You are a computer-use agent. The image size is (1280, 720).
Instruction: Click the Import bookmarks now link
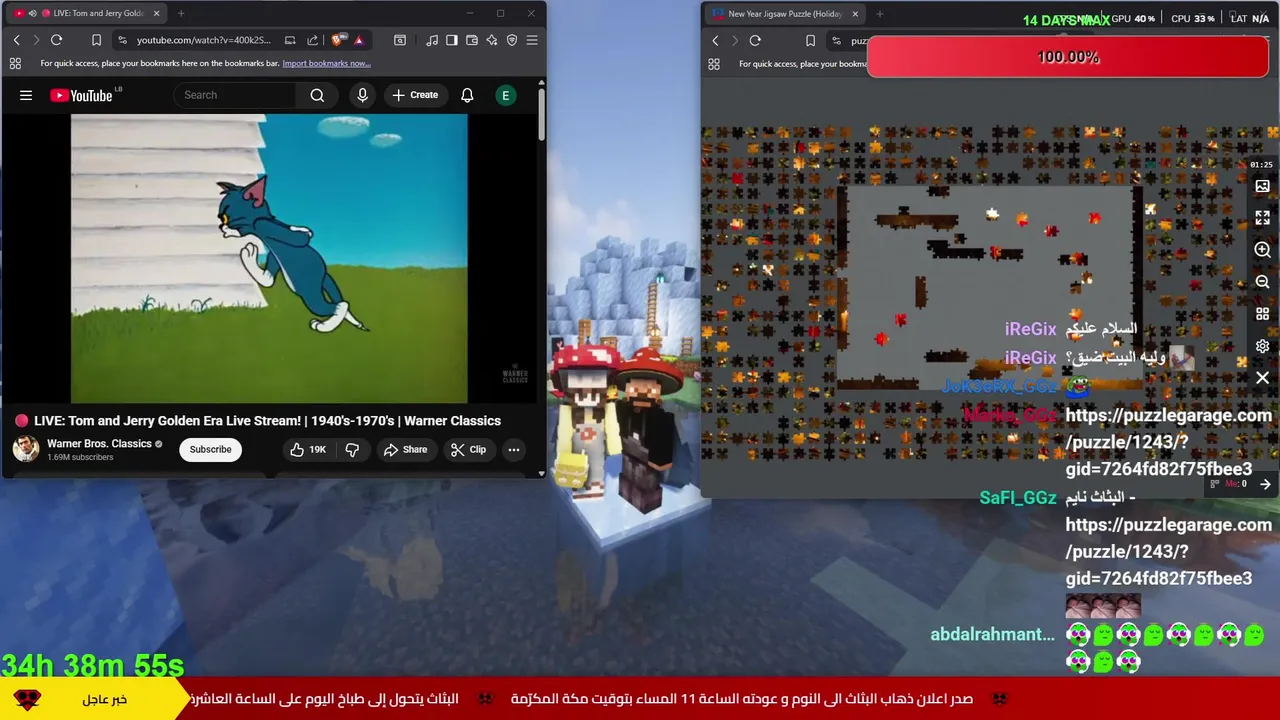[326, 63]
